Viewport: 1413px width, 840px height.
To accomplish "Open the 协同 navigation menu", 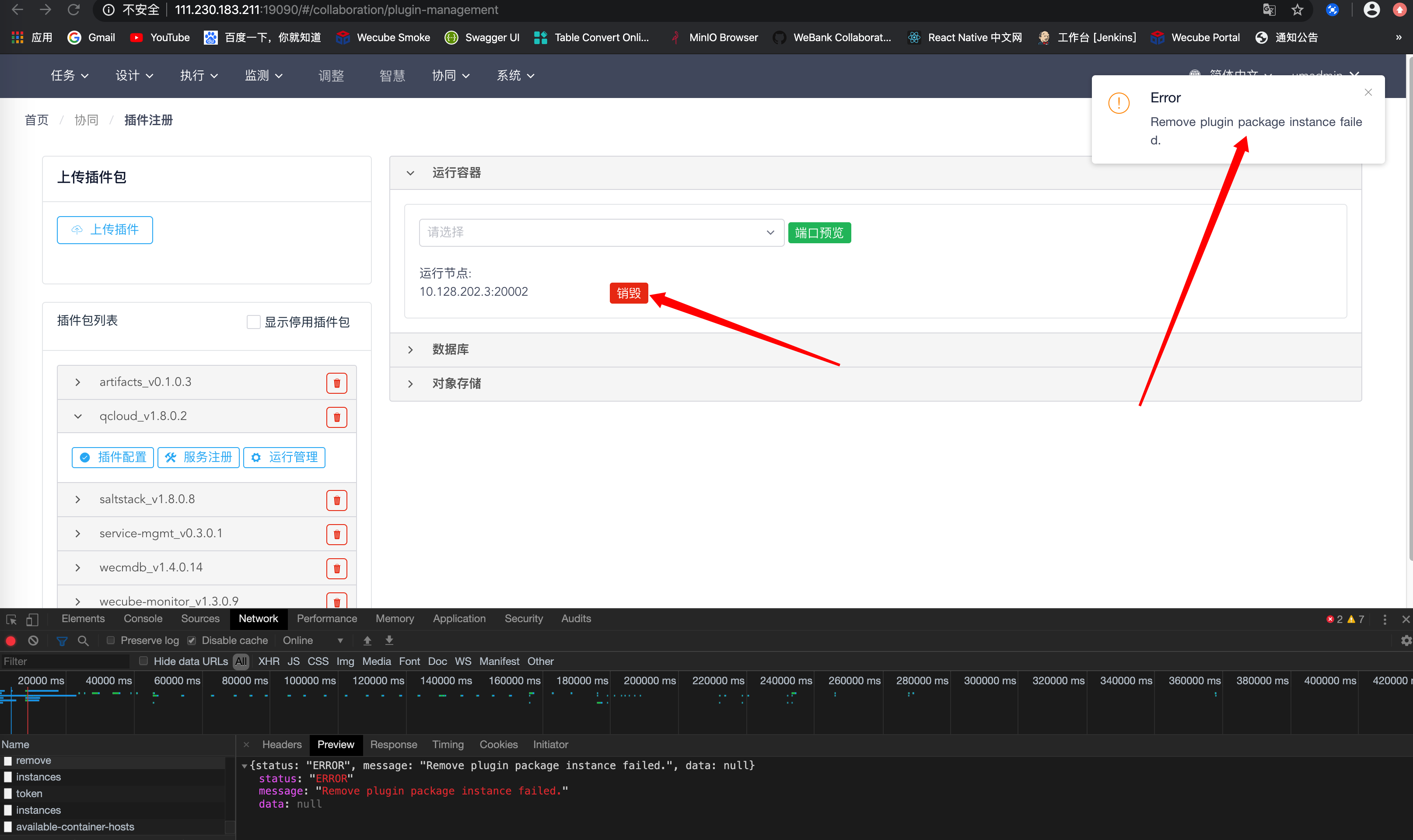I will (x=451, y=75).
